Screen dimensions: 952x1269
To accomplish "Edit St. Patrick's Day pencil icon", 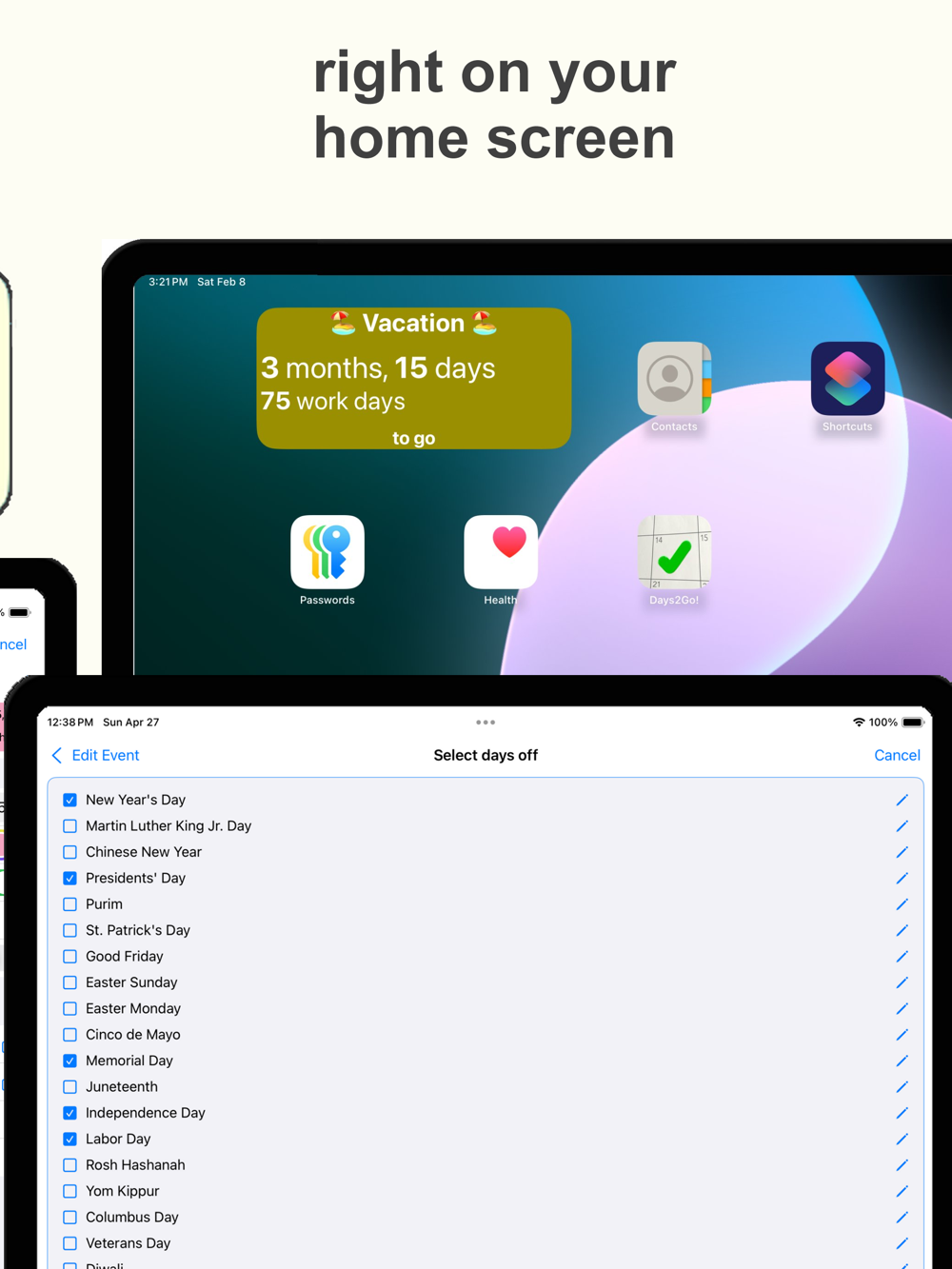I will pos(902,930).
